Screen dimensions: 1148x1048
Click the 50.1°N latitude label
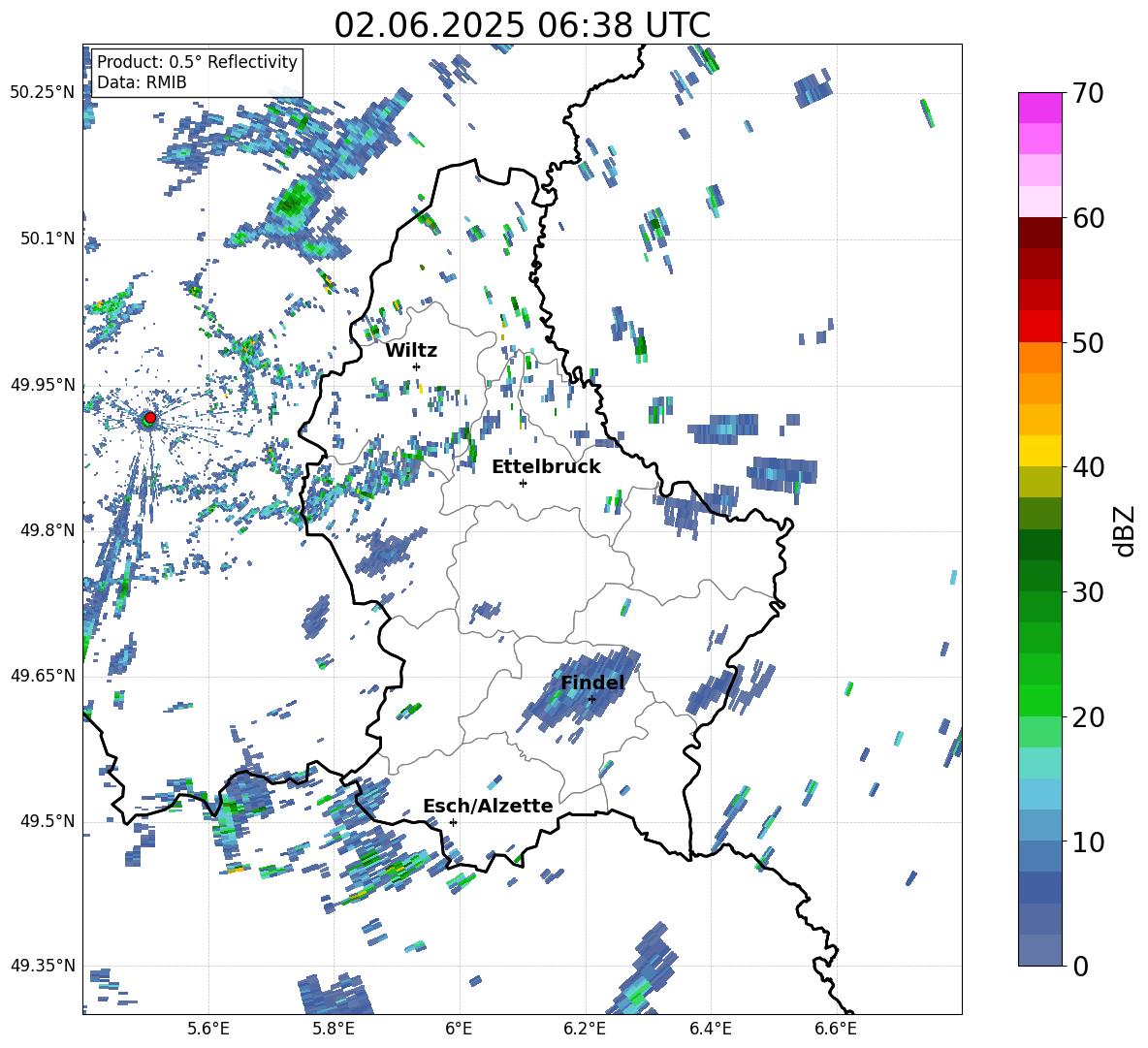coord(47,238)
